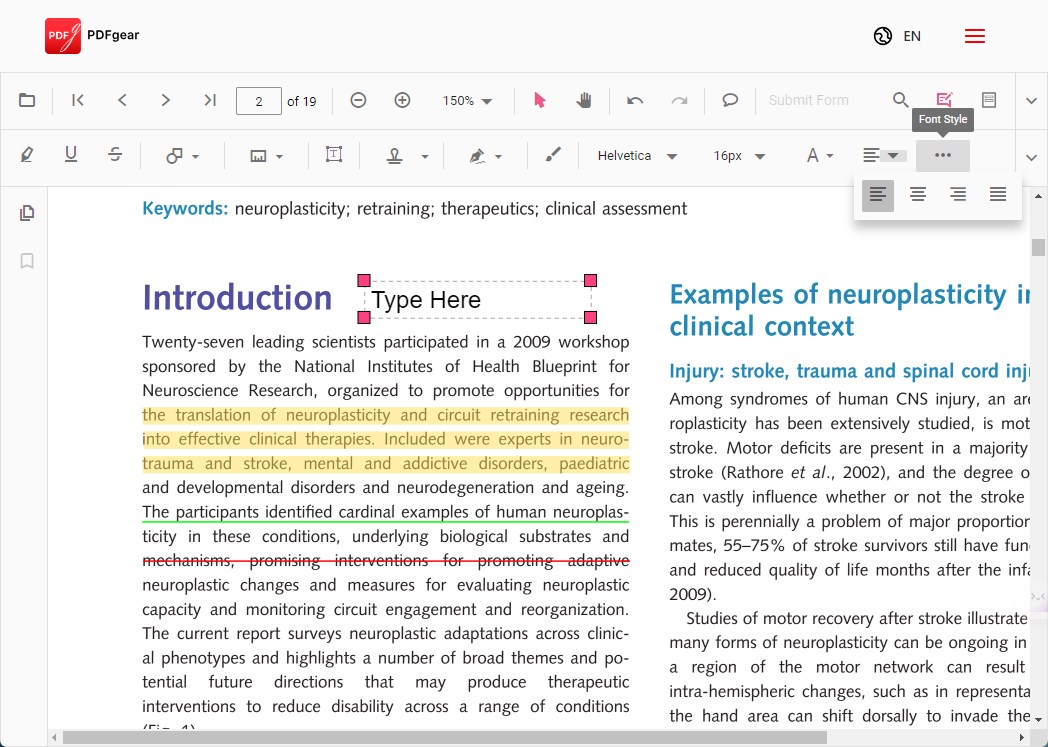
Task: Go to the last page of the document
Action: pyautogui.click(x=210, y=100)
